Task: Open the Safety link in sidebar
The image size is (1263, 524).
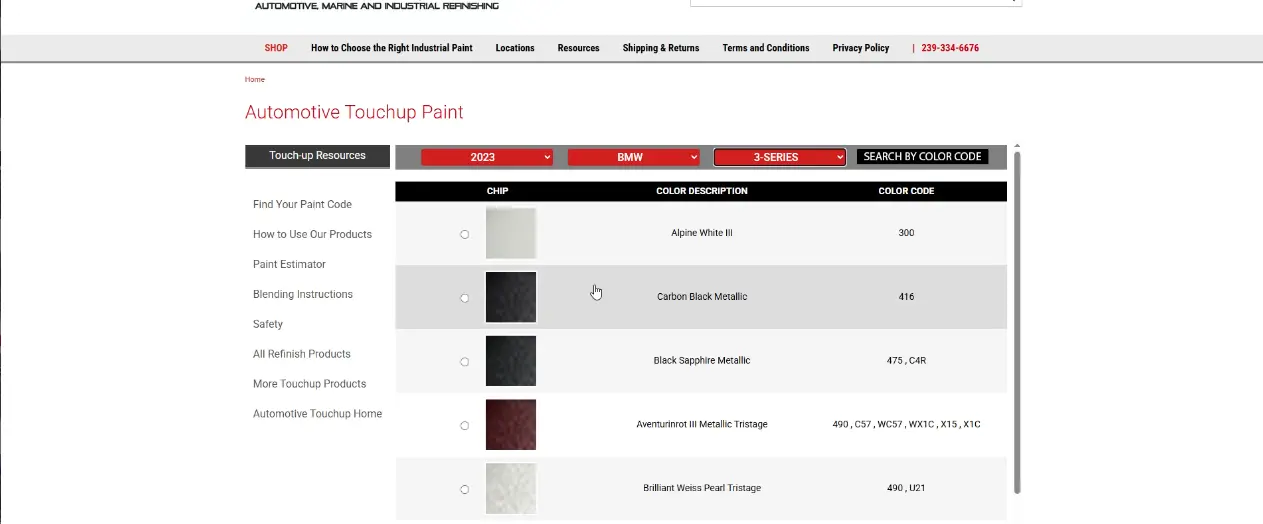Action: (268, 324)
